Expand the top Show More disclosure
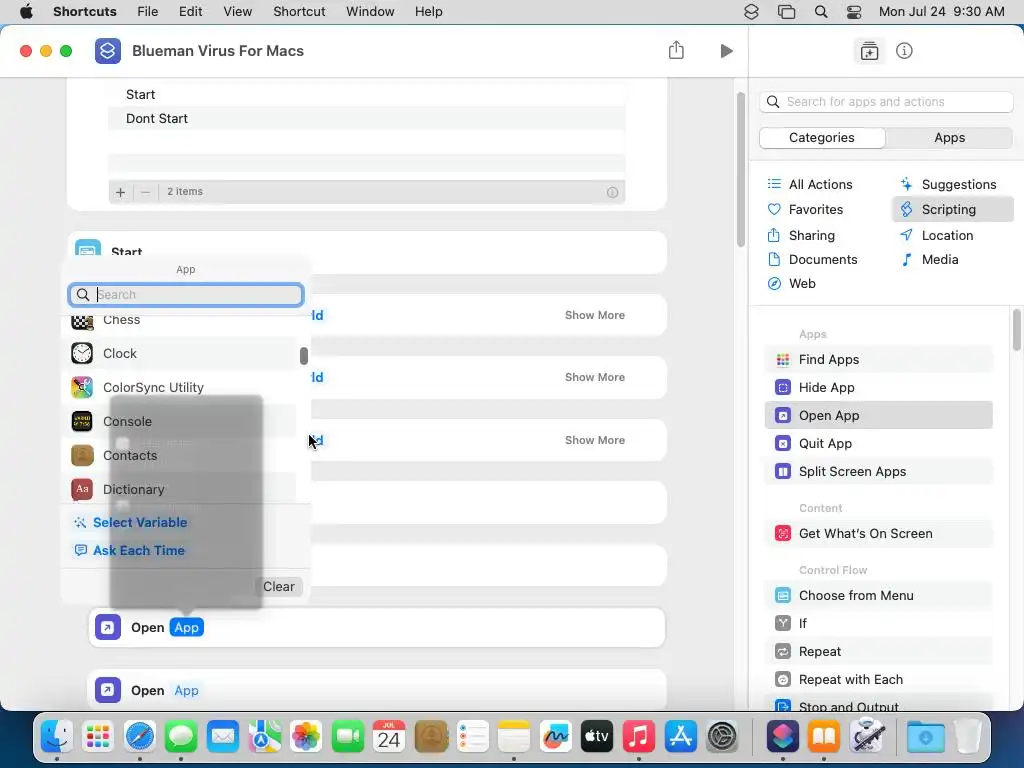Image resolution: width=1024 pixels, height=768 pixels. point(595,315)
